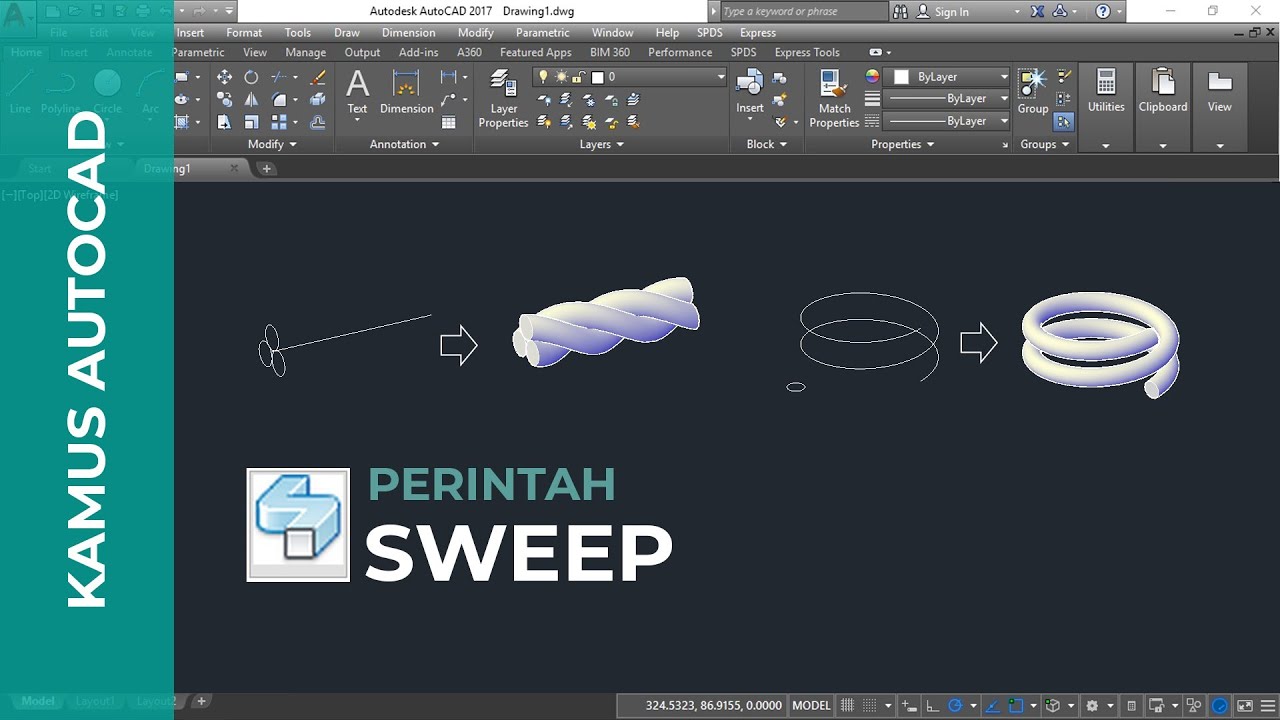Select the Scale tool
The height and width of the screenshot is (720, 1280).
[251, 122]
